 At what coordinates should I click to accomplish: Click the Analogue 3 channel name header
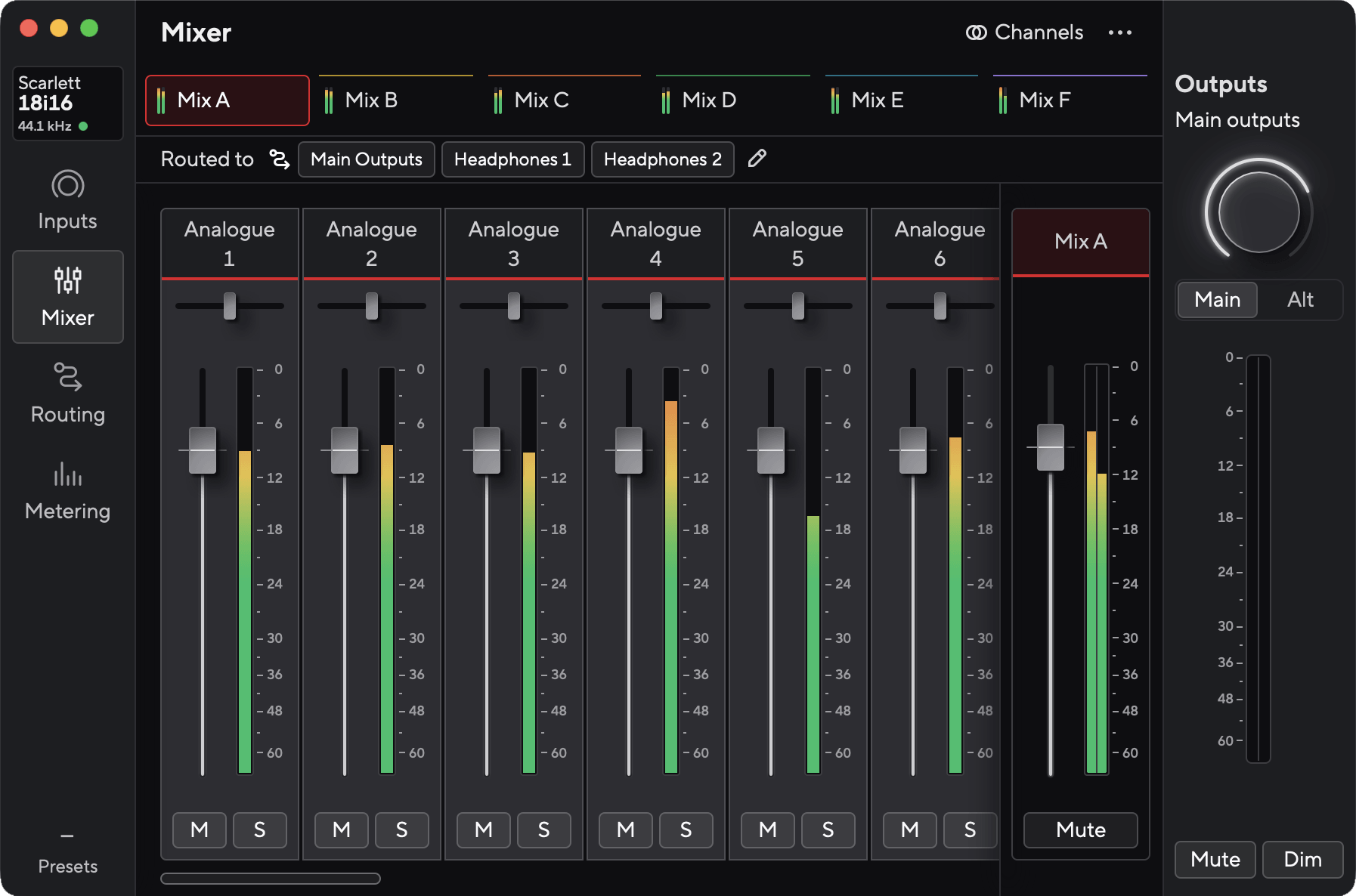[x=514, y=243]
